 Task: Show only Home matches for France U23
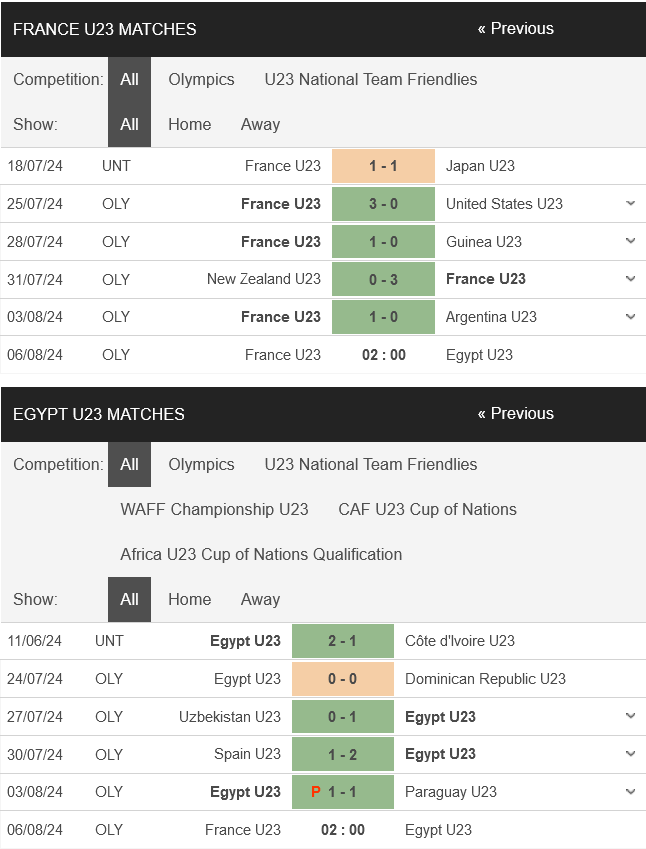pyautogui.click(x=190, y=125)
